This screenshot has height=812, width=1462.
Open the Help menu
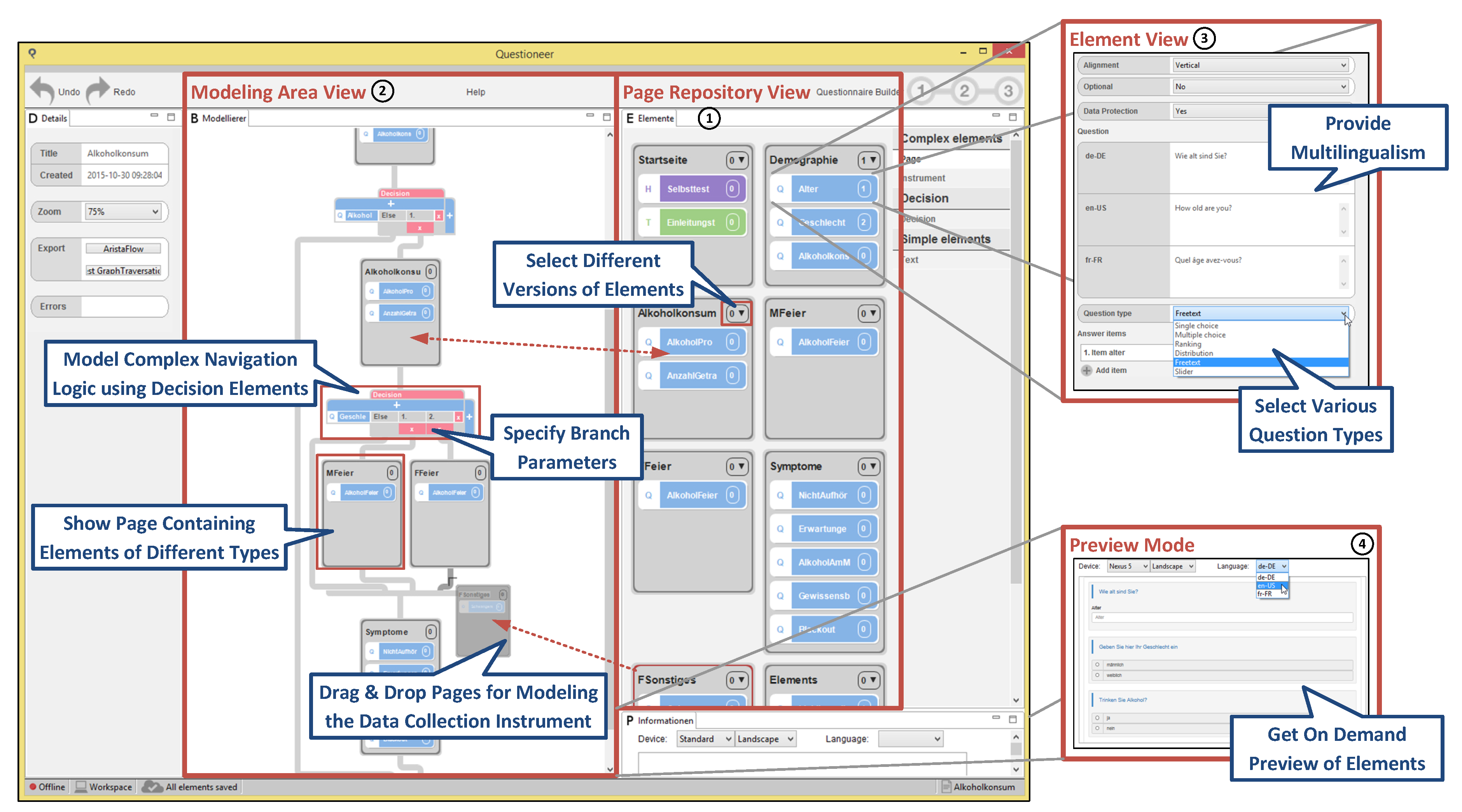click(x=476, y=92)
